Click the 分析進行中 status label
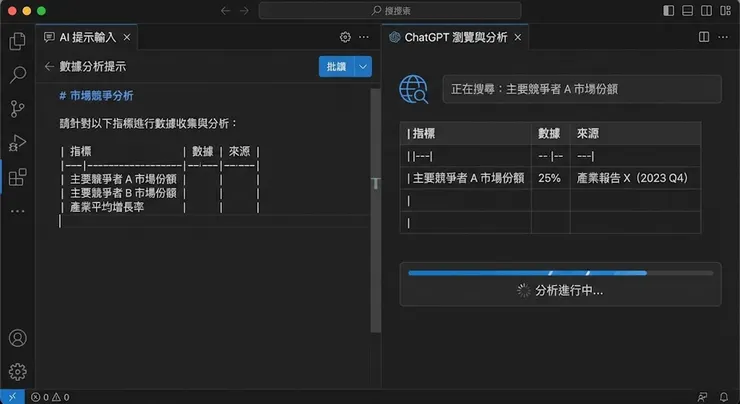This screenshot has width=740, height=404. (569, 291)
